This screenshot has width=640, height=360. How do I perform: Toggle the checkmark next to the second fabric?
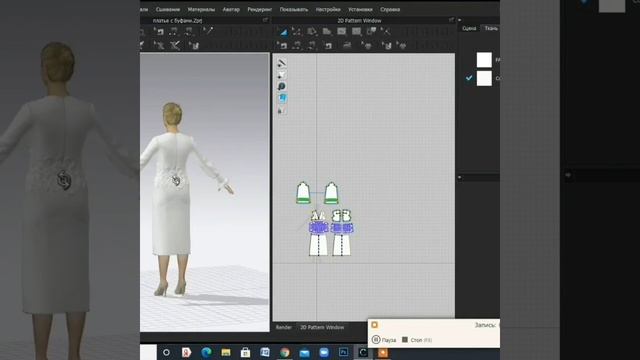tap(469, 78)
